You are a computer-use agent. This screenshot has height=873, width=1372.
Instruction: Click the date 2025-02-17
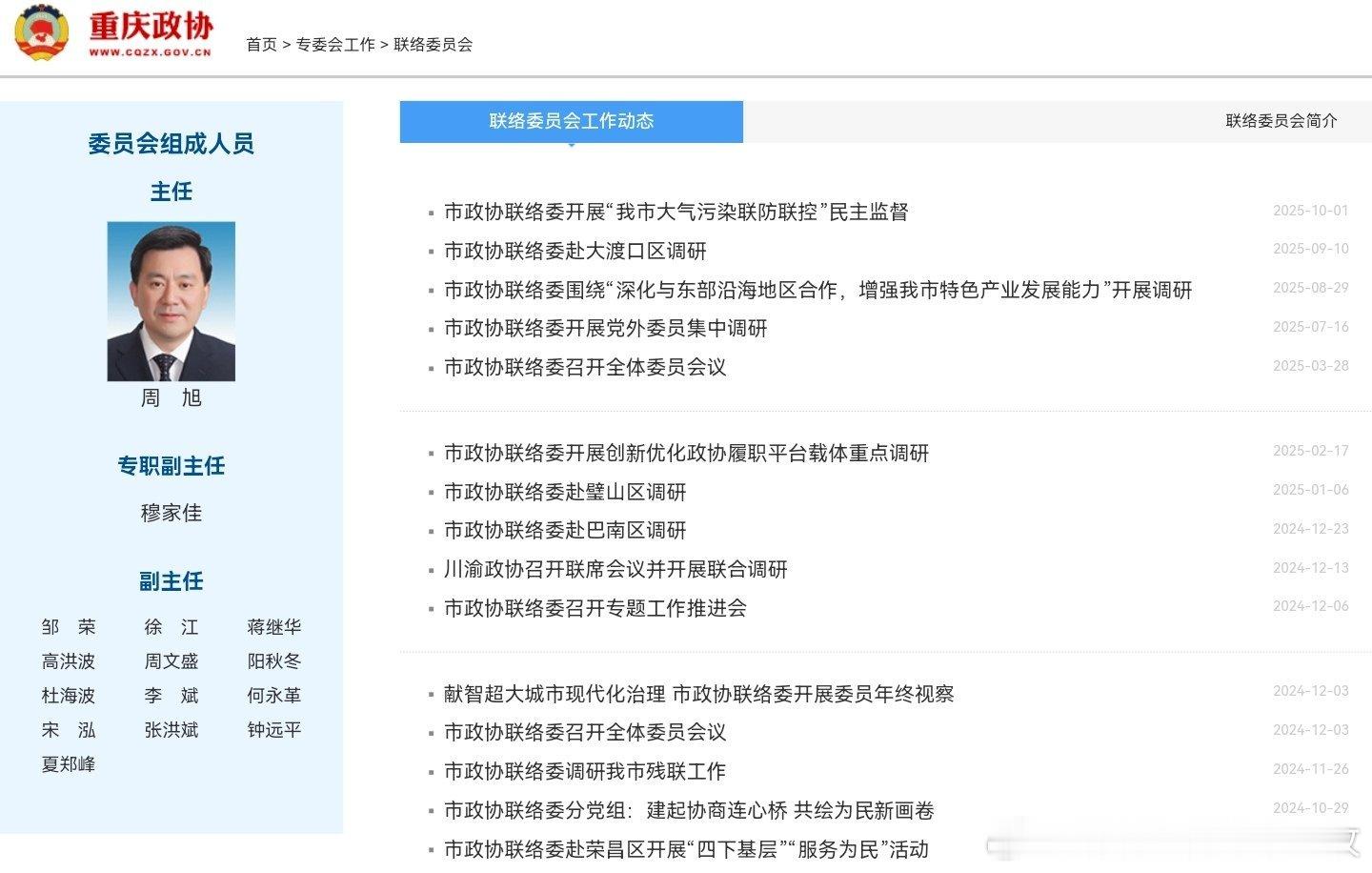pos(1311,451)
